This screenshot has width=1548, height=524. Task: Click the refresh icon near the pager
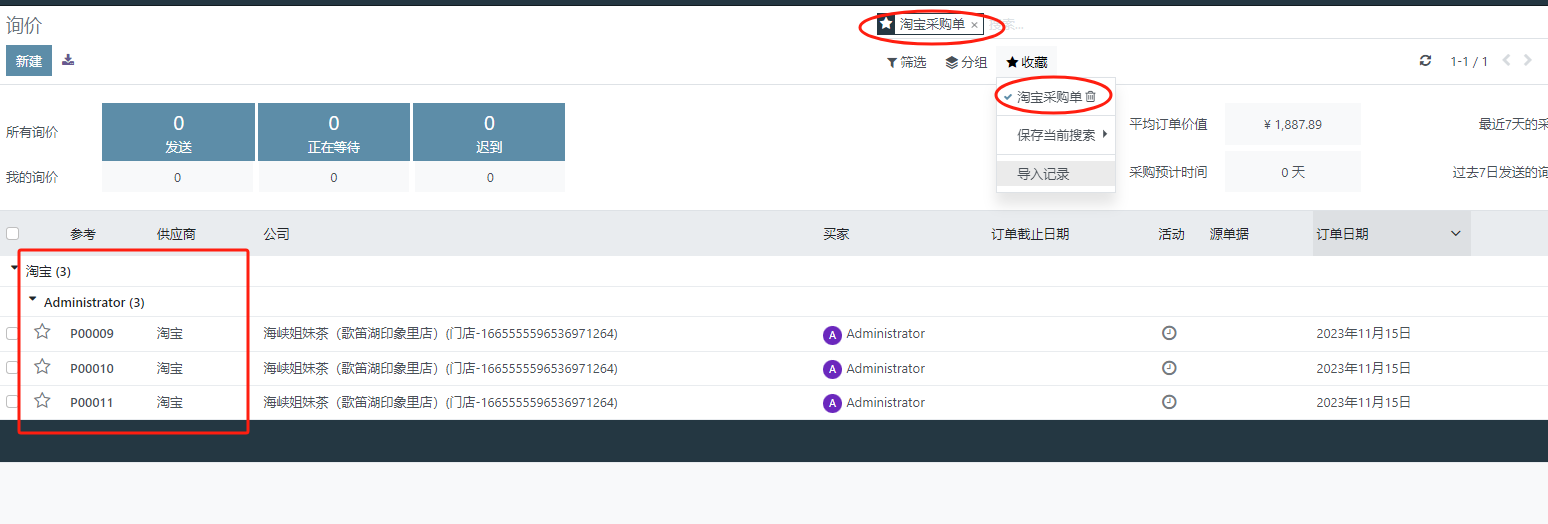pyautogui.click(x=1425, y=61)
